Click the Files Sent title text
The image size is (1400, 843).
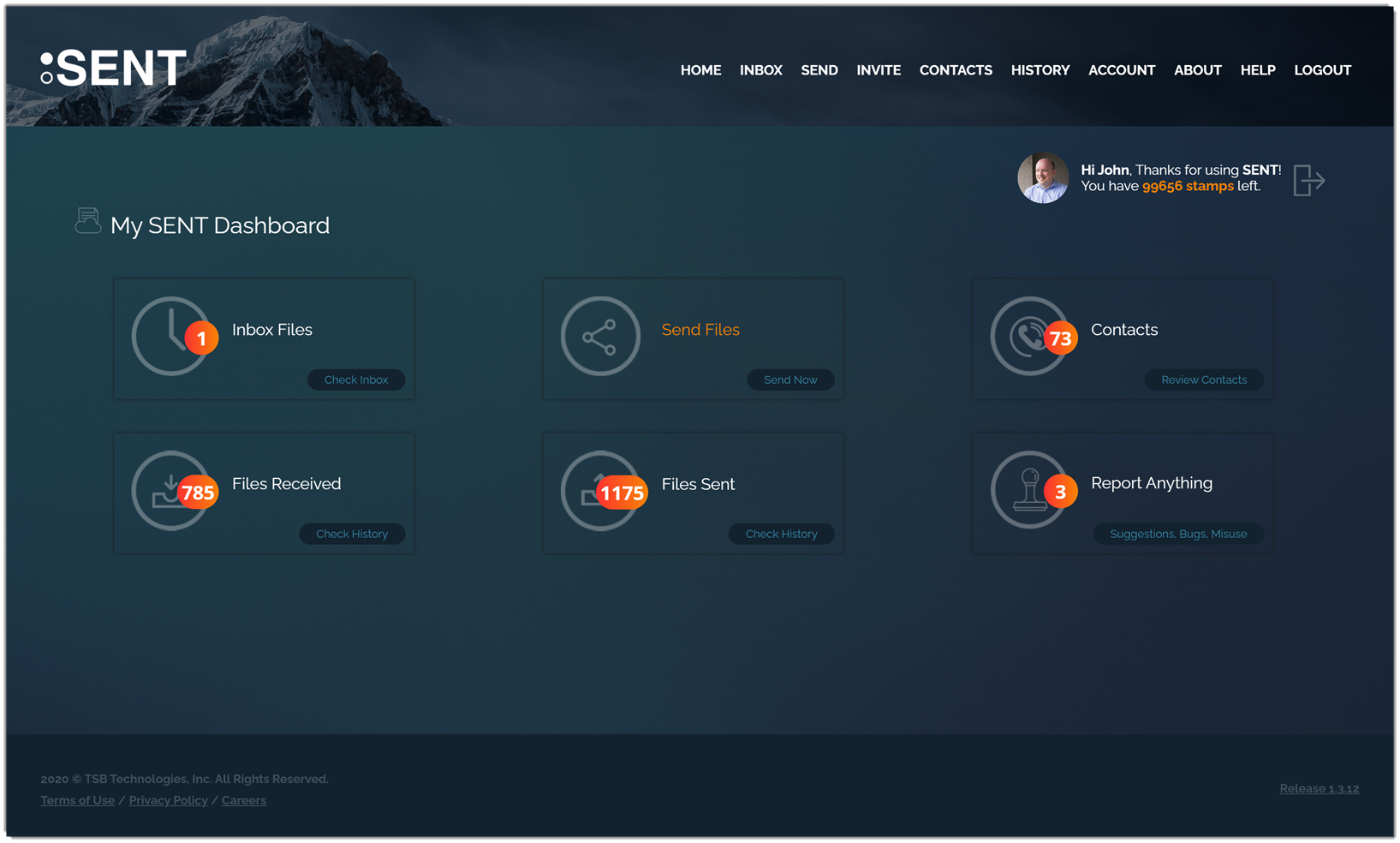coord(698,484)
